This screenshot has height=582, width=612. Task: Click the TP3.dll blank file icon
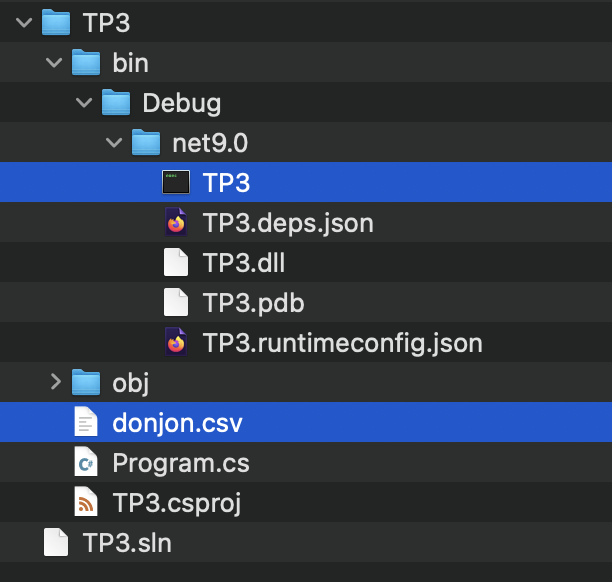tap(176, 262)
